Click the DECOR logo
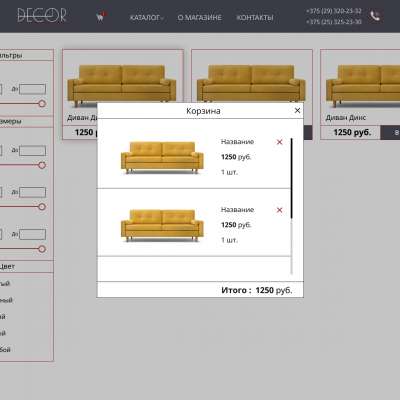400x400 pixels. pyautogui.click(x=42, y=15)
